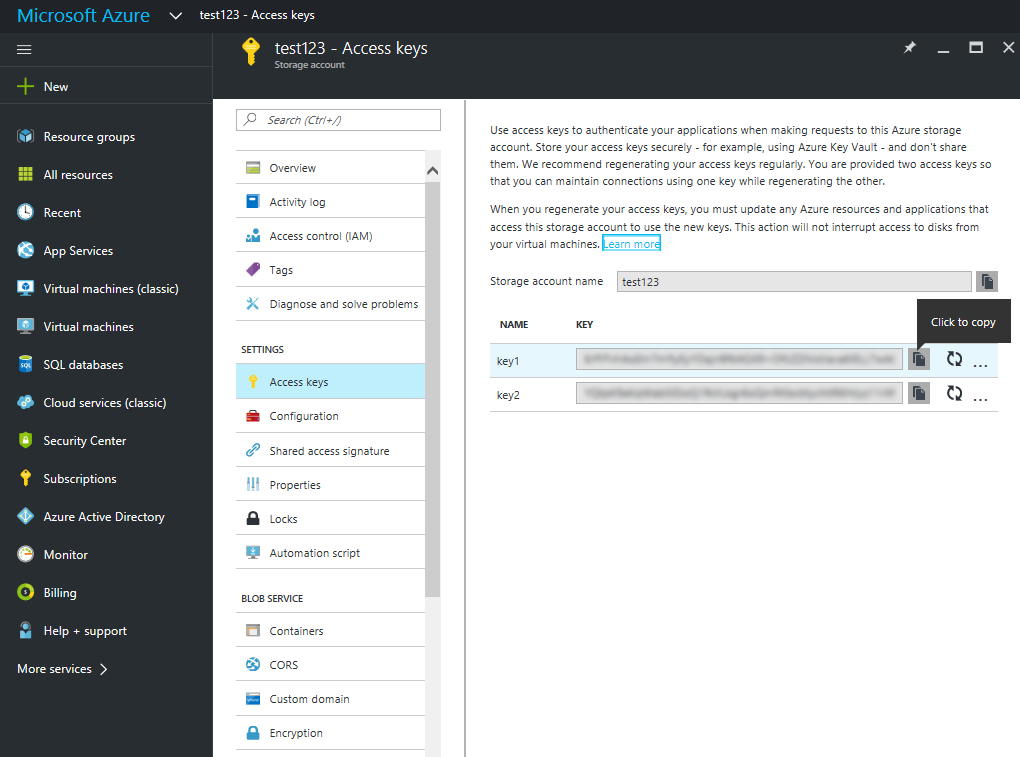Regenerate key1 with the refresh icon
1020x757 pixels.
(954, 359)
